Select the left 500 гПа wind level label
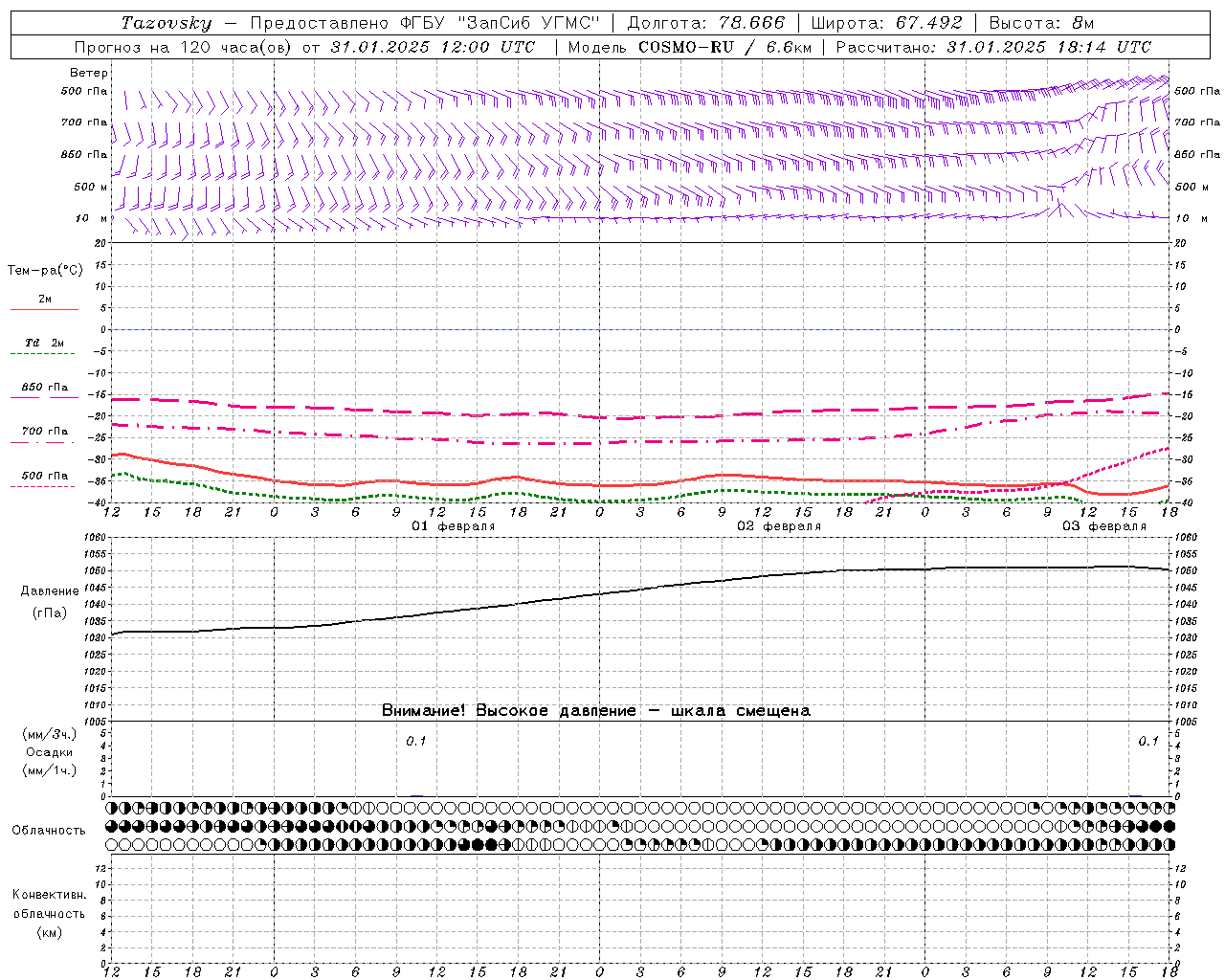 click(84, 91)
